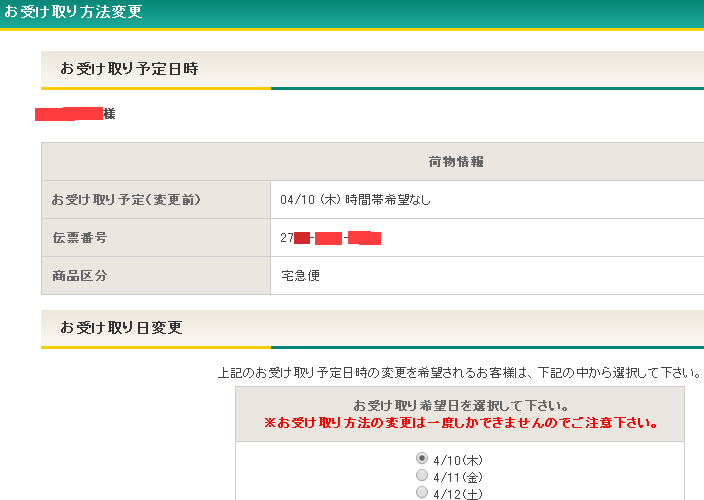
Task: Click the 様 honorific after the name
Action: [109, 114]
